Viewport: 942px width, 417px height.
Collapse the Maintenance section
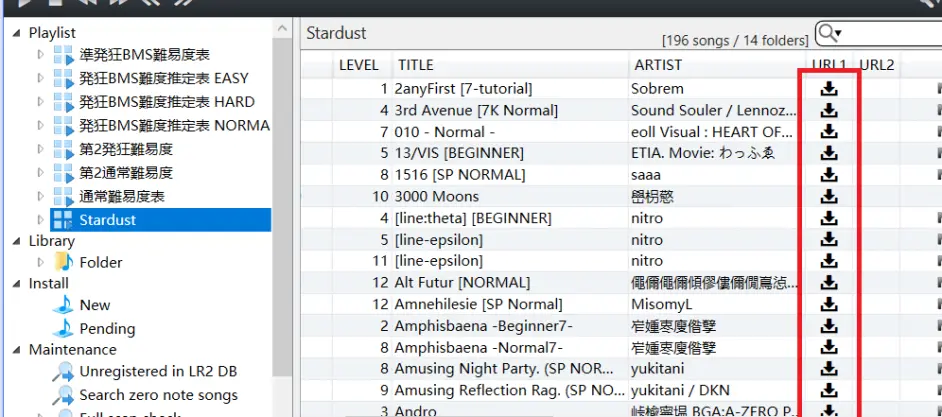tap(16, 349)
